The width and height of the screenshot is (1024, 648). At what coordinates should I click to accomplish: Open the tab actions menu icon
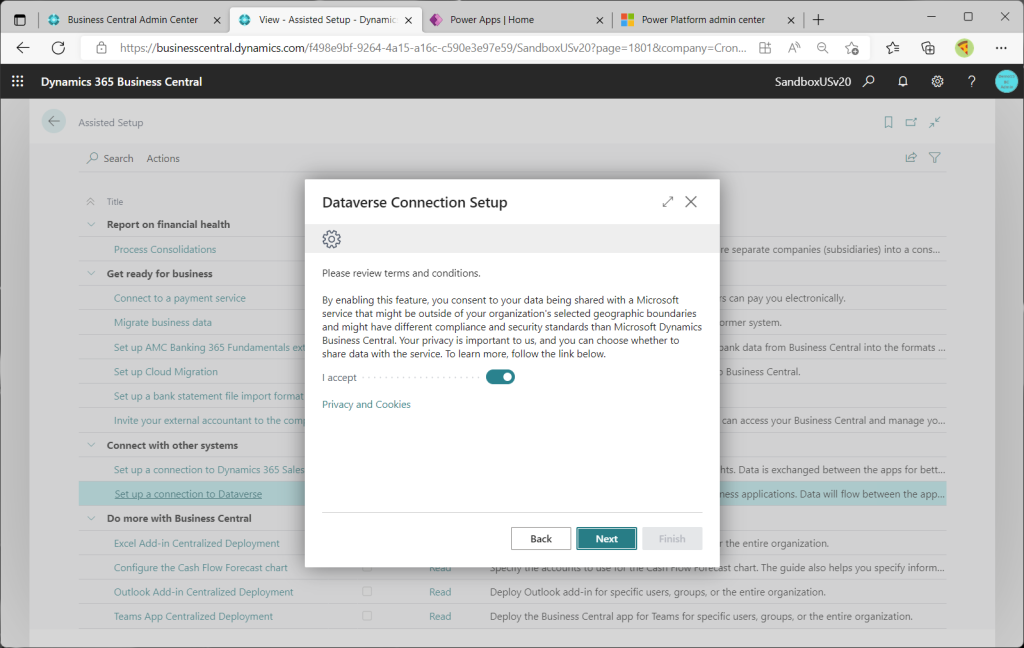point(20,20)
